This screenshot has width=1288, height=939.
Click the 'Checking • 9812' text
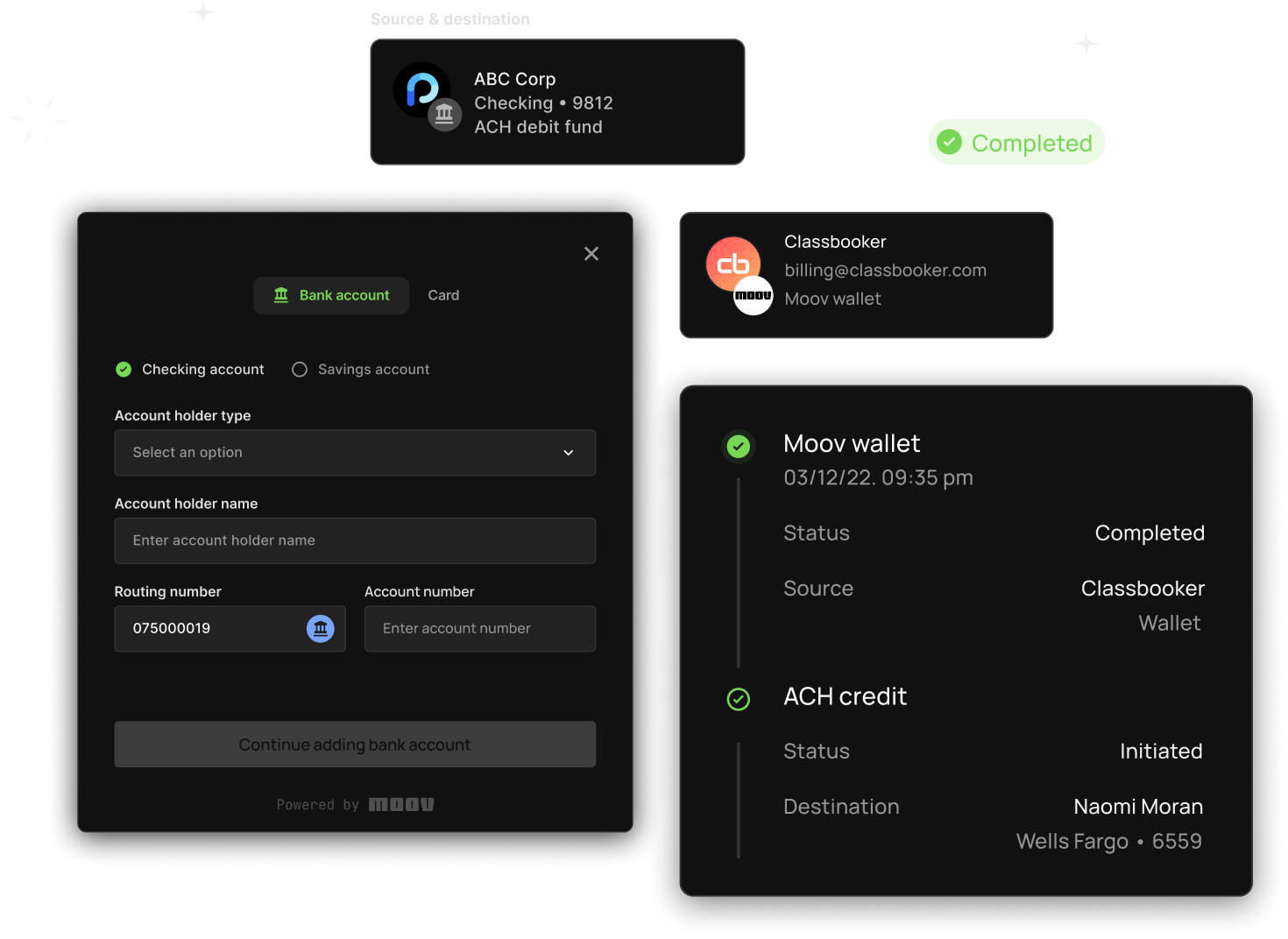543,102
